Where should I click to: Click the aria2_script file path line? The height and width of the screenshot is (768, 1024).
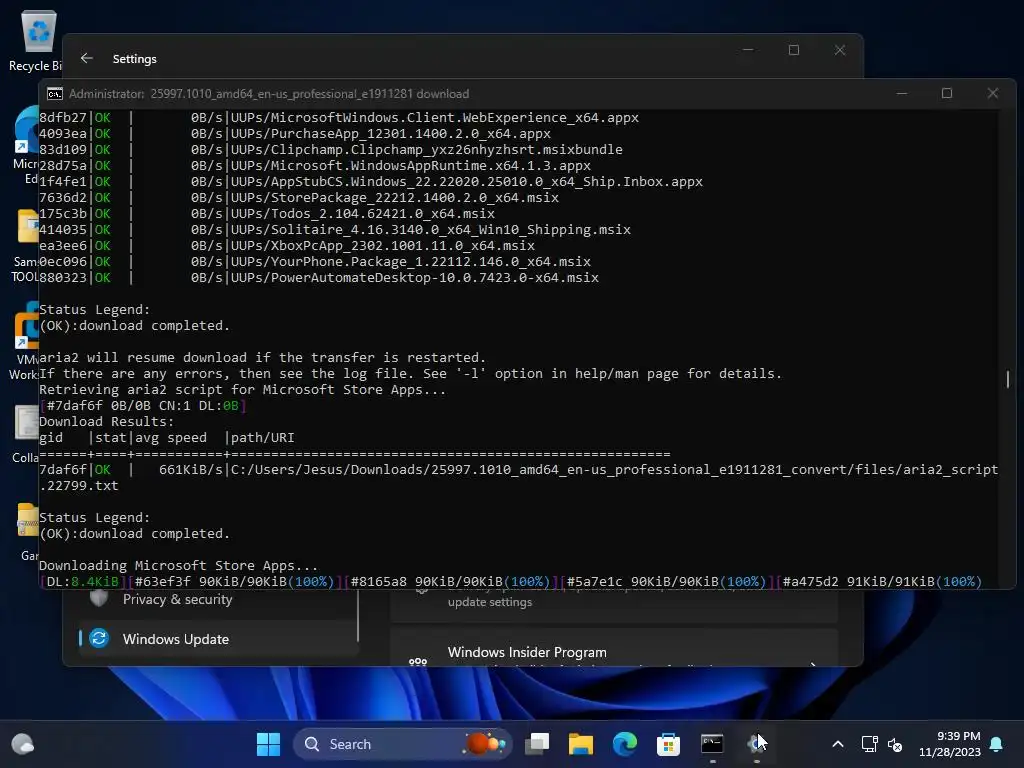click(x=519, y=477)
